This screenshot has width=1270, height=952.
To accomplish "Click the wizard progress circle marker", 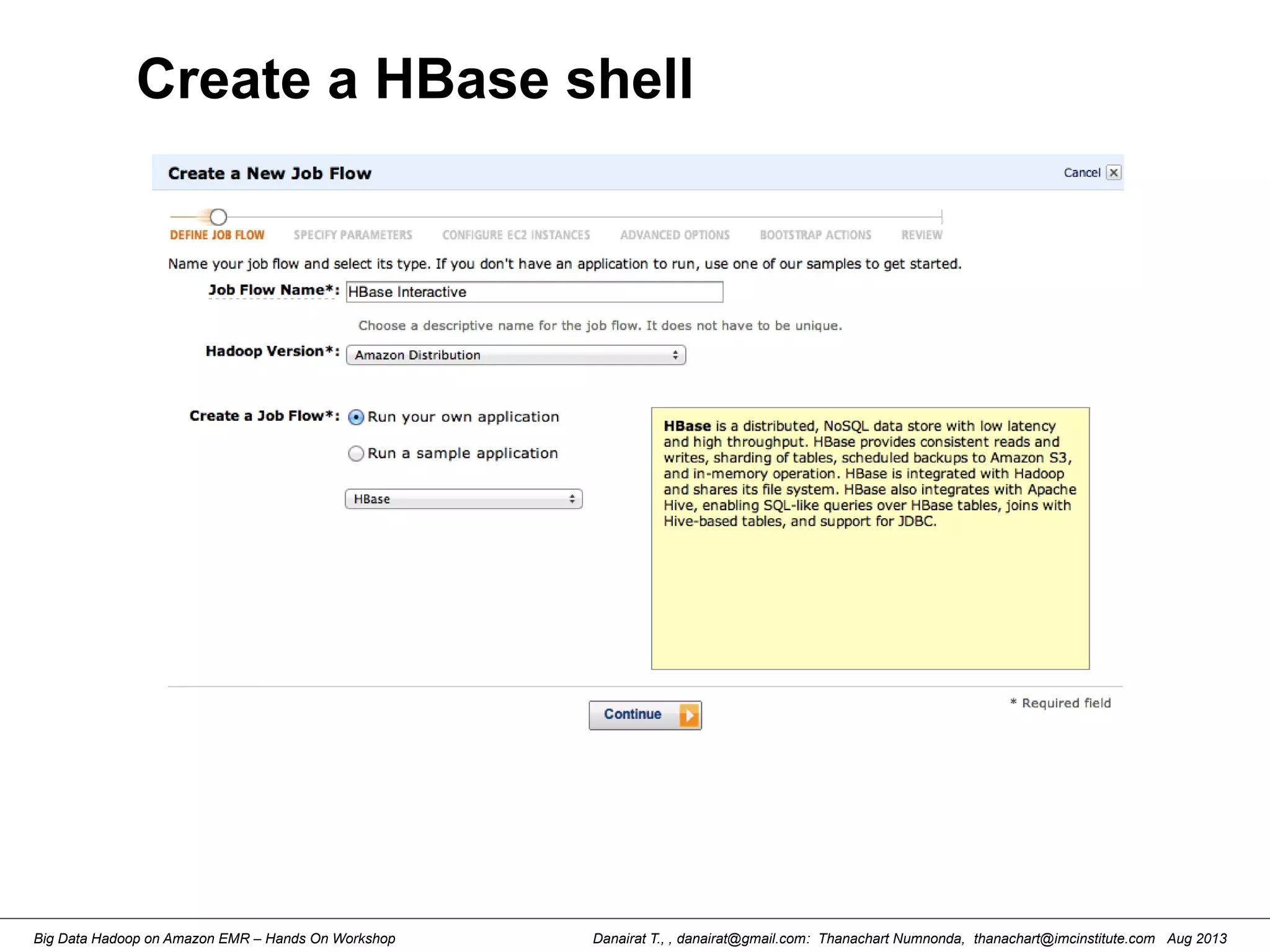I will [x=218, y=217].
